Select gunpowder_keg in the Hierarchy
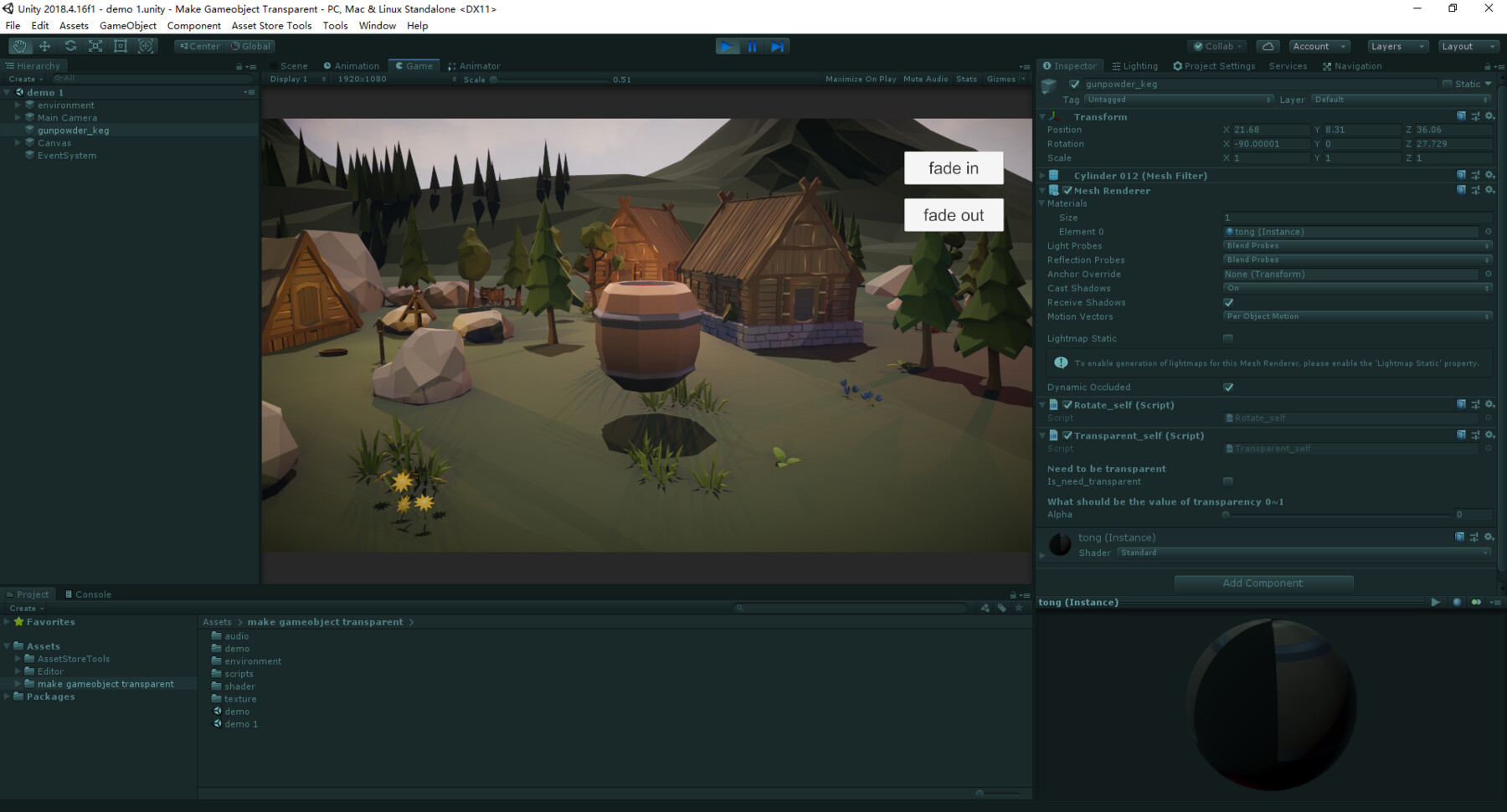Viewport: 1507px width, 812px height. coord(73,130)
